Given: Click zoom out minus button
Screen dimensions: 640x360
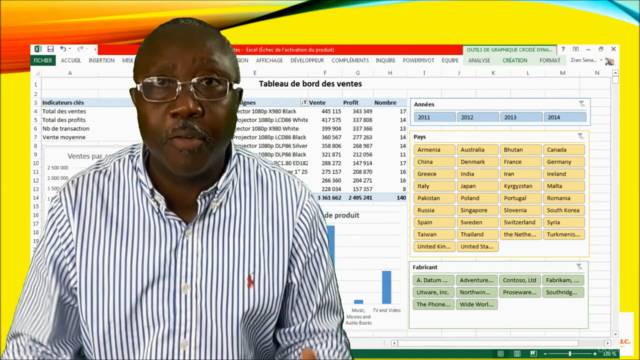Looking at the screenshot, I should (x=545, y=353).
